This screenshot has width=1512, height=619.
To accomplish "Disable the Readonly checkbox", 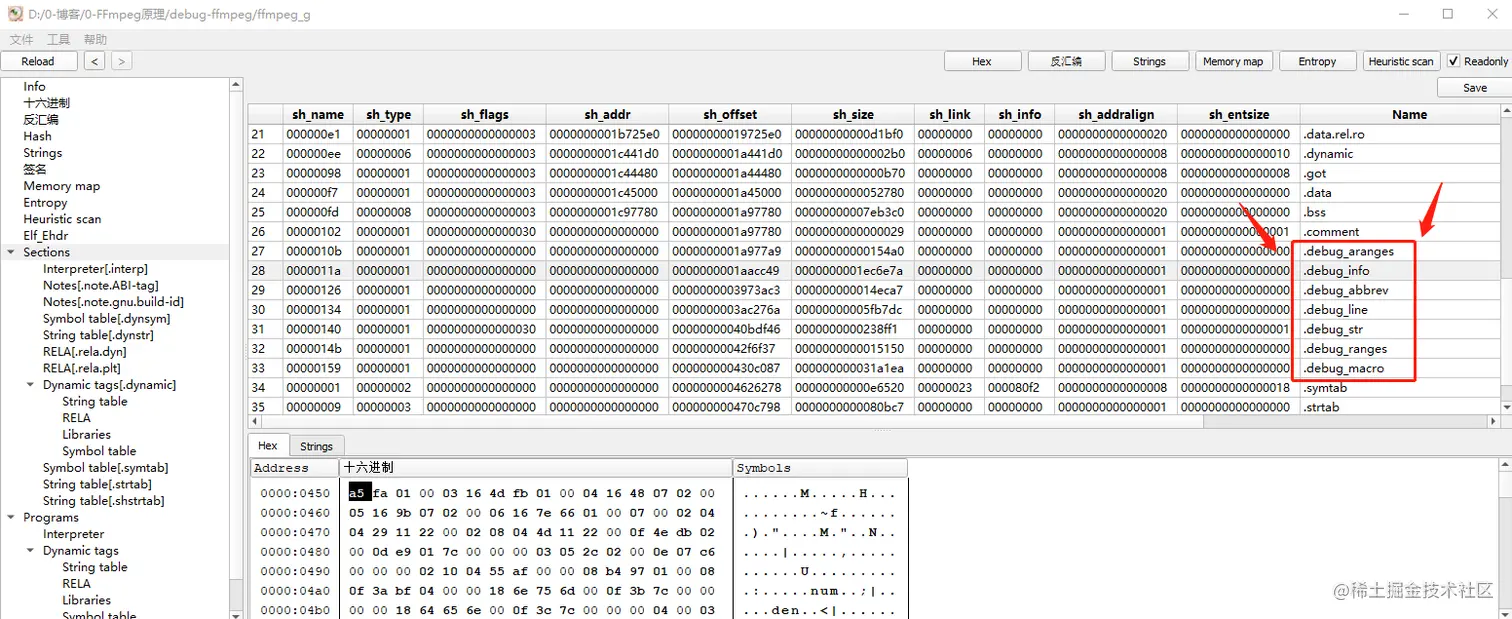I will (1455, 61).
